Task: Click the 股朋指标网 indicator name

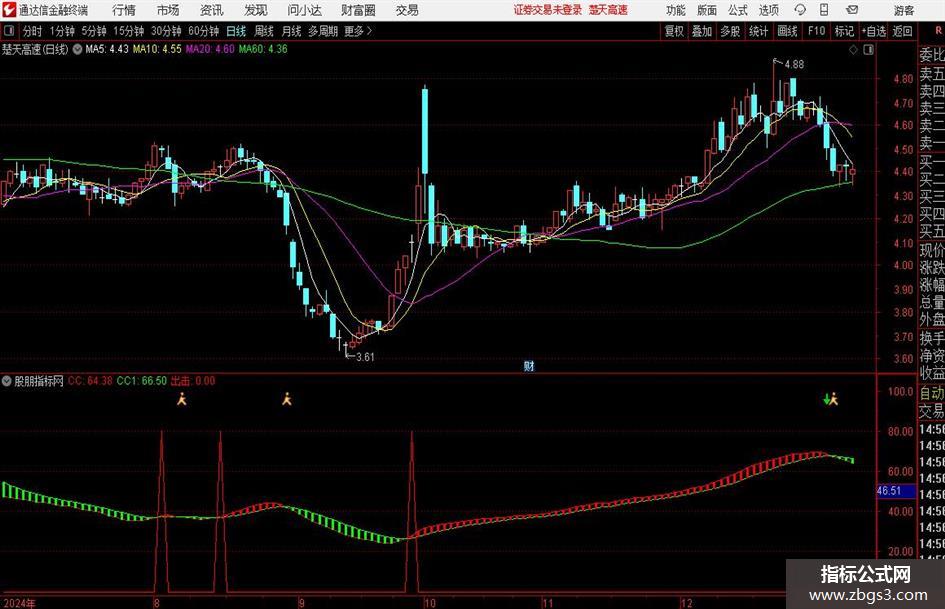Action: (39, 381)
